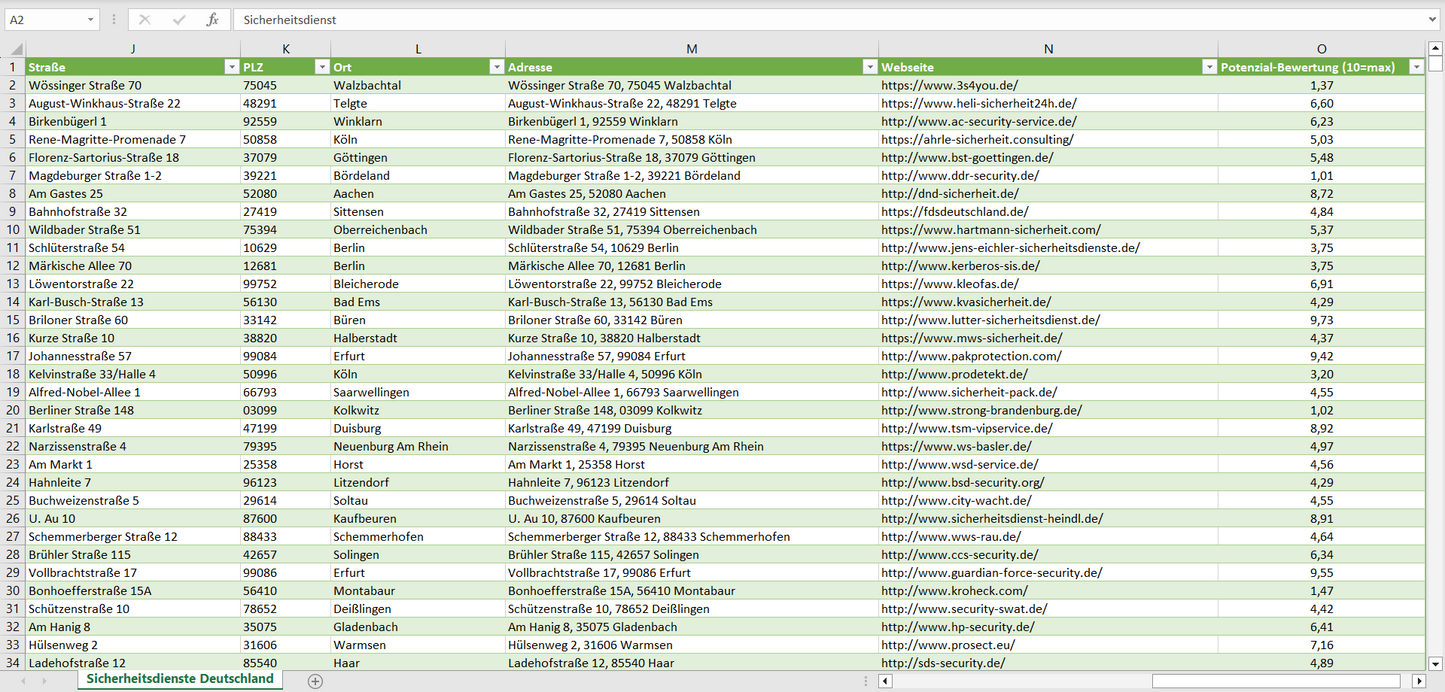Click the Select All corner triangle
Viewport: 1445px width, 692px height.
click(13, 49)
